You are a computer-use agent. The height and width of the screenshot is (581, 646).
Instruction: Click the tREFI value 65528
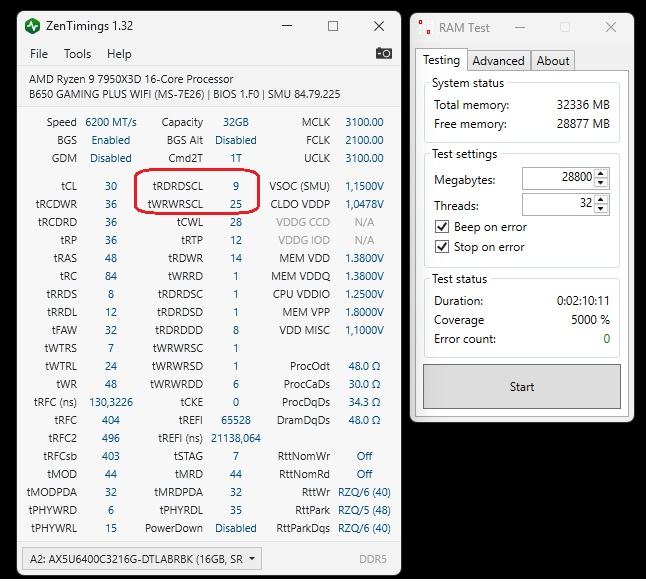236,420
